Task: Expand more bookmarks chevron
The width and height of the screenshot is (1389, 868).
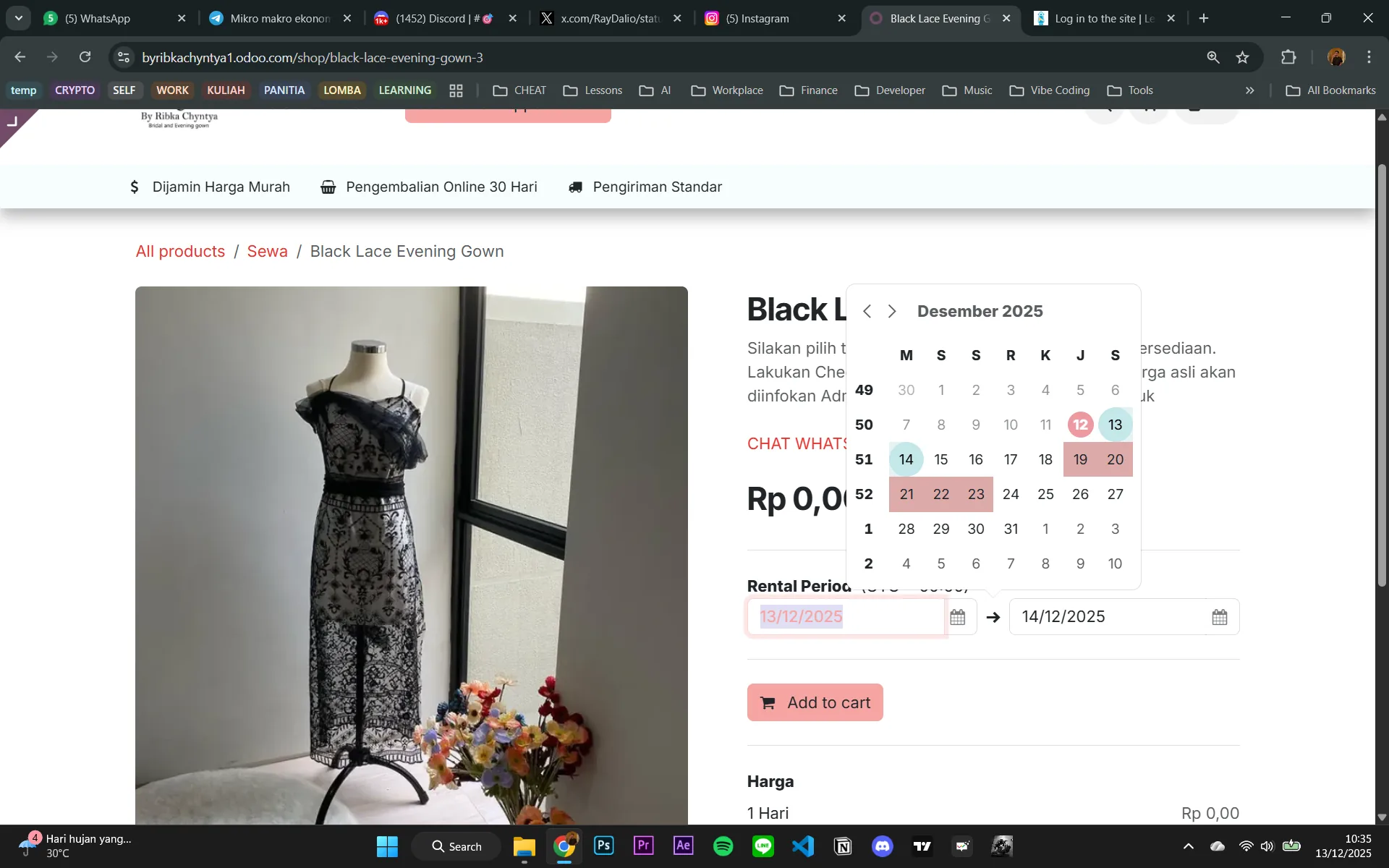Action: tap(1249, 90)
